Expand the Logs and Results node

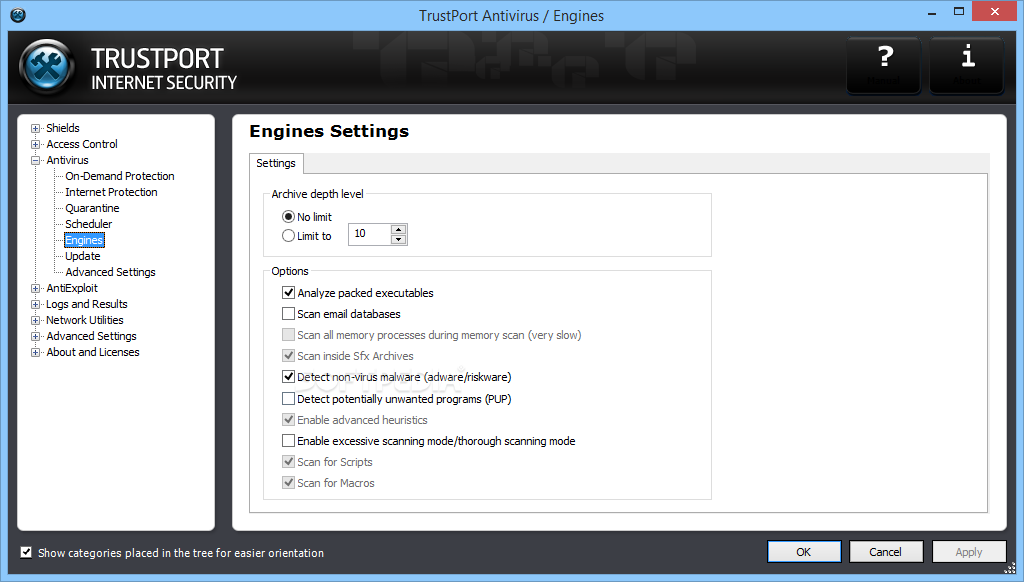pos(36,304)
